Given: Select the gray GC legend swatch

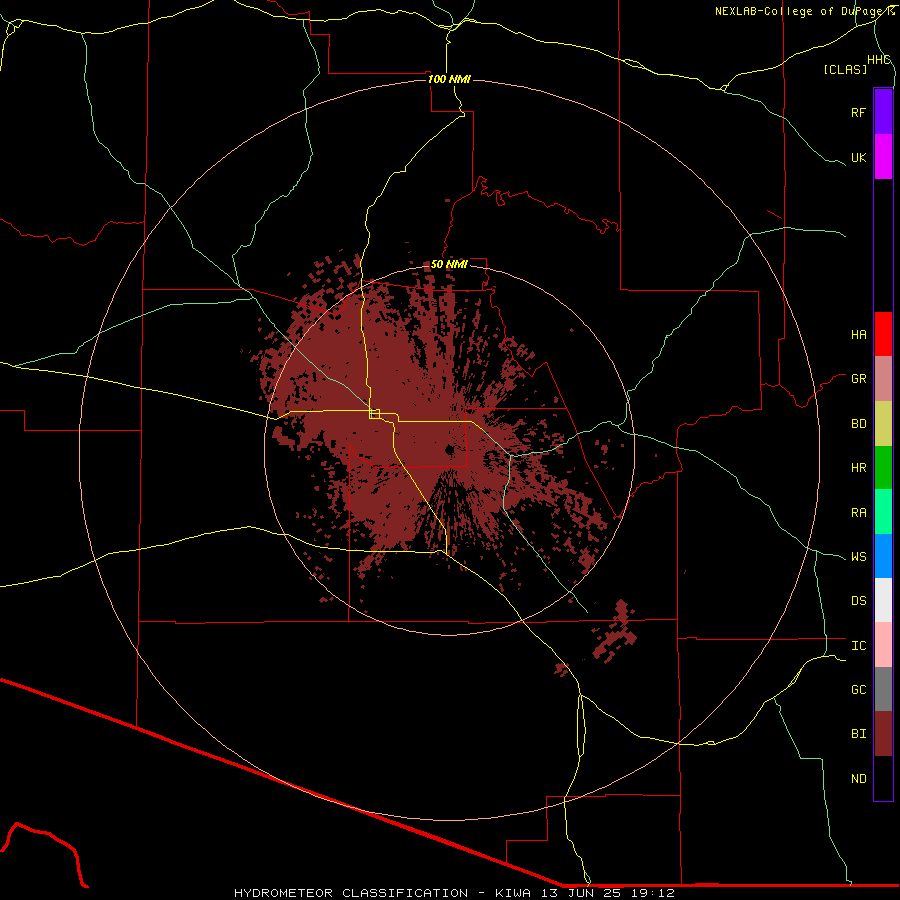Looking at the screenshot, I should point(883,689).
